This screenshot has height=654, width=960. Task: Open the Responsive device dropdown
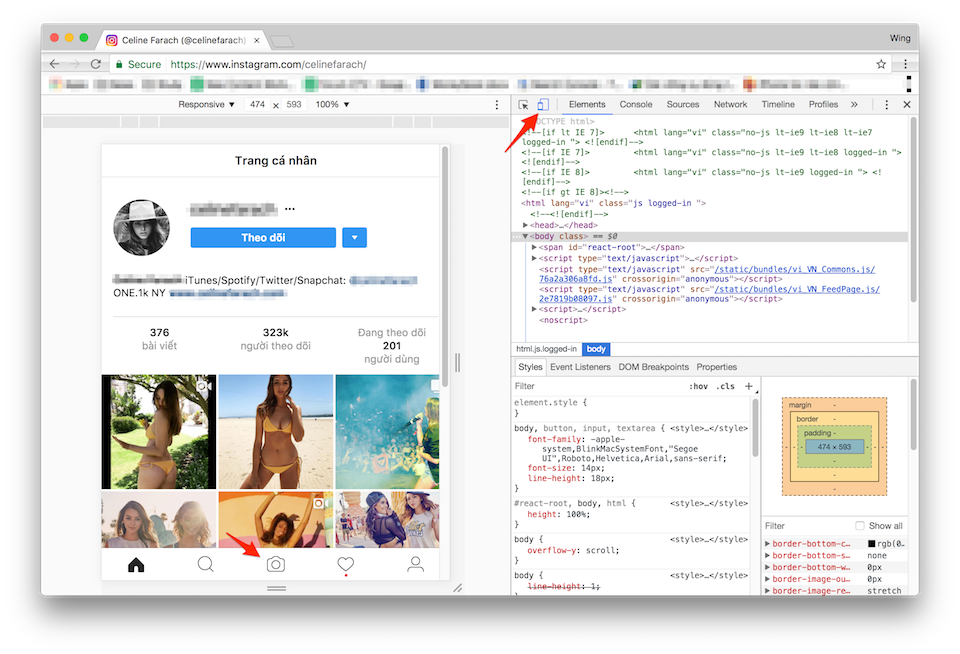coord(206,105)
